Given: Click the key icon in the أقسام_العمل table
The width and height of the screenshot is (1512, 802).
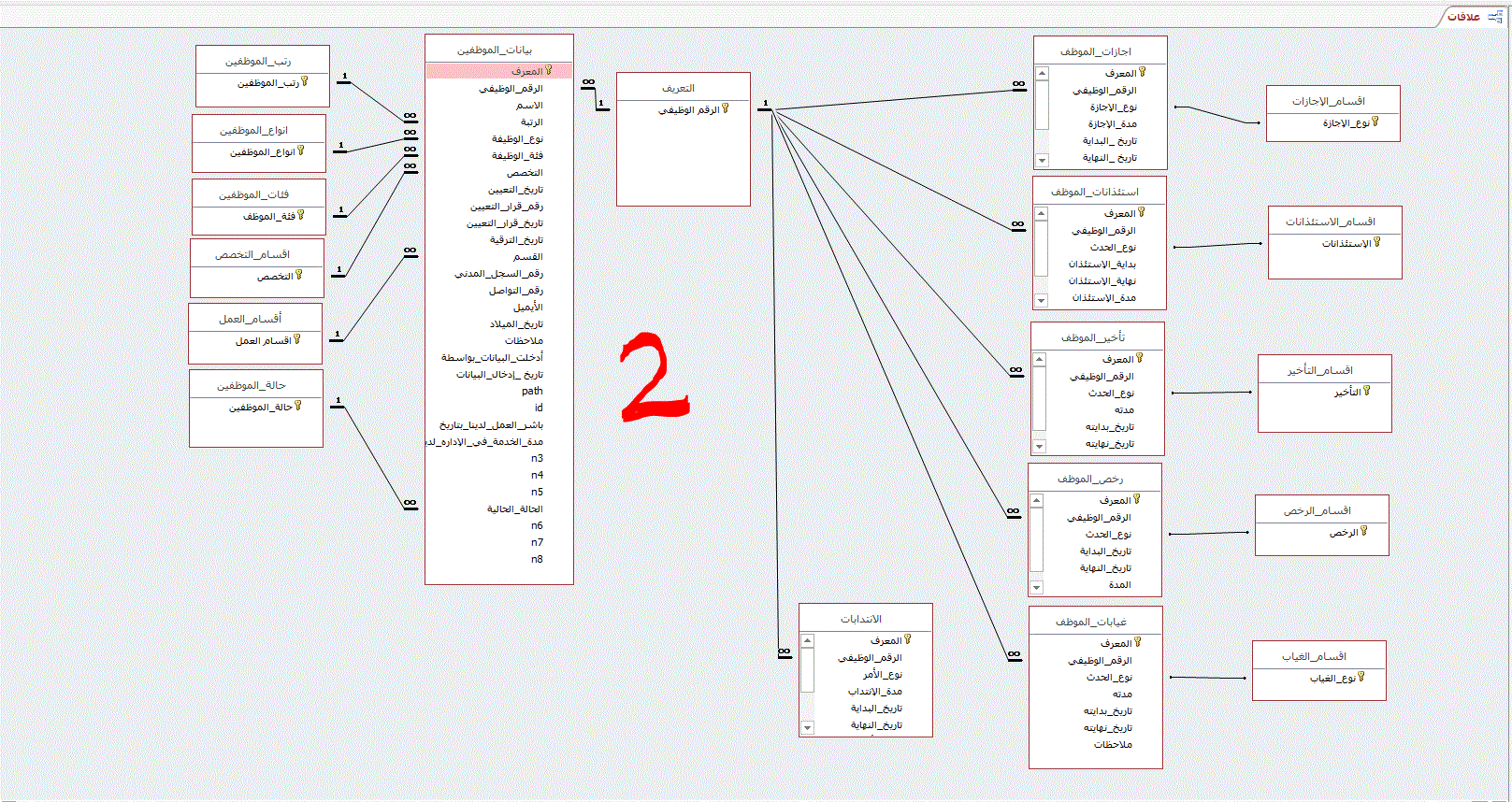Looking at the screenshot, I should pyautogui.click(x=297, y=340).
